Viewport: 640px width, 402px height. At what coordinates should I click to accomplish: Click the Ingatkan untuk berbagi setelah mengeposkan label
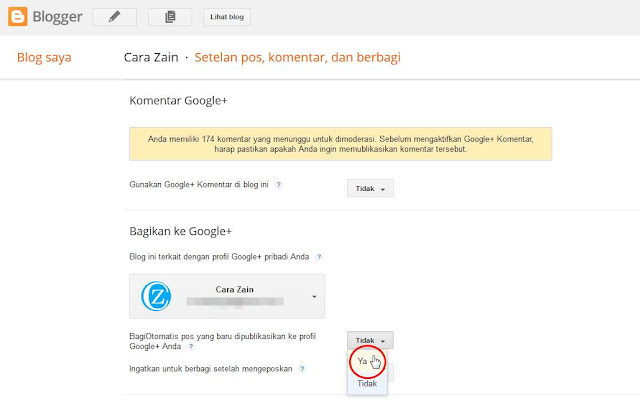211,369
